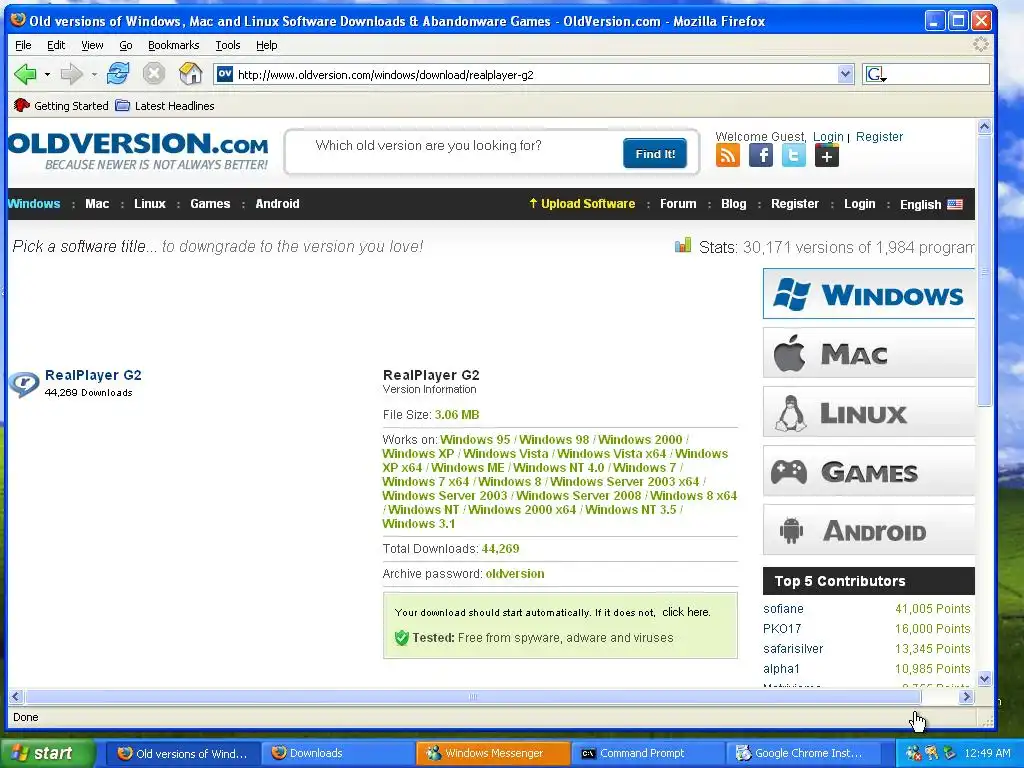Click Upload Software in navigation bar
This screenshot has height=768, width=1024.
pos(582,204)
